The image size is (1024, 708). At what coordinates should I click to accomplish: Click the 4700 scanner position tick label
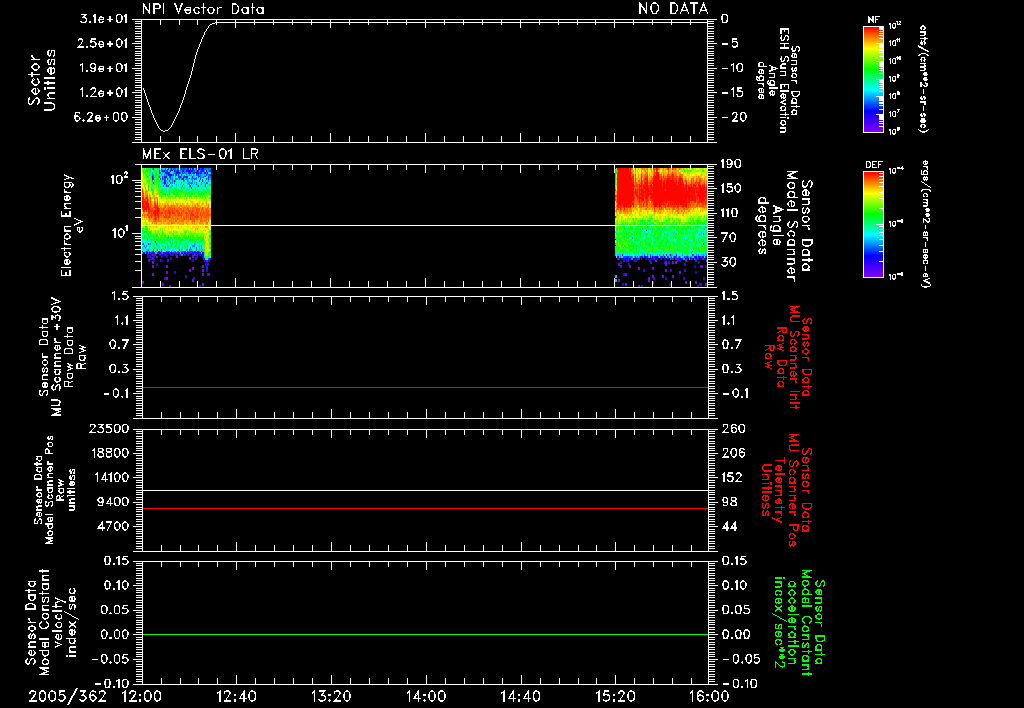pyautogui.click(x=114, y=526)
